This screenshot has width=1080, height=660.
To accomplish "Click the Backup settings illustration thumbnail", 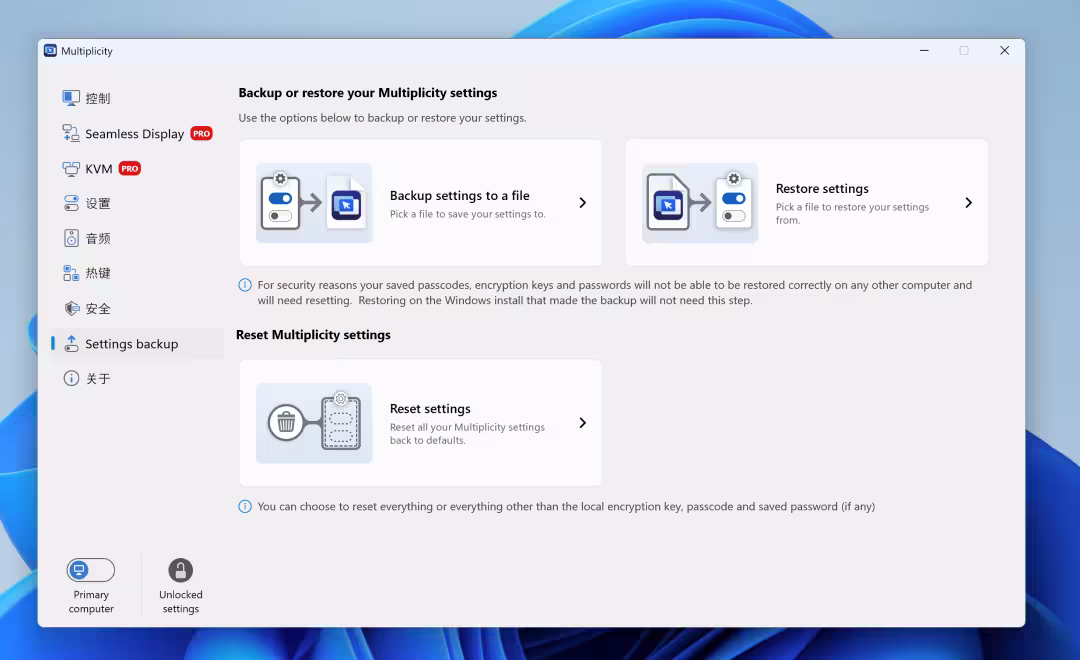I will click(x=314, y=203).
